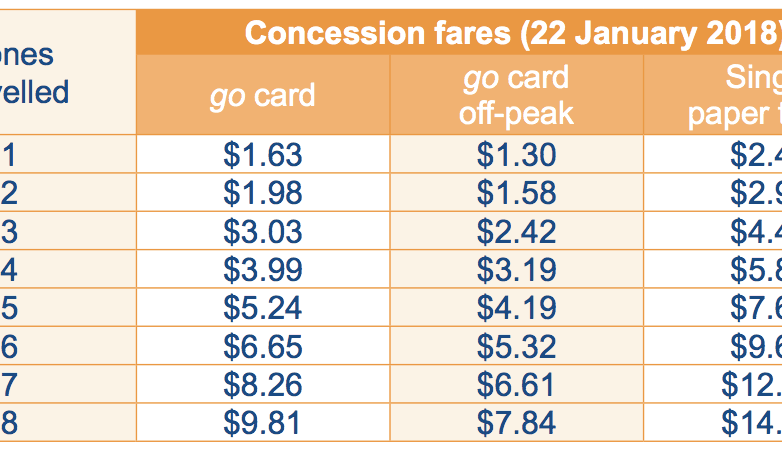Select the $7.84 off-peak fare cell
The image size is (782, 452).
click(516, 422)
